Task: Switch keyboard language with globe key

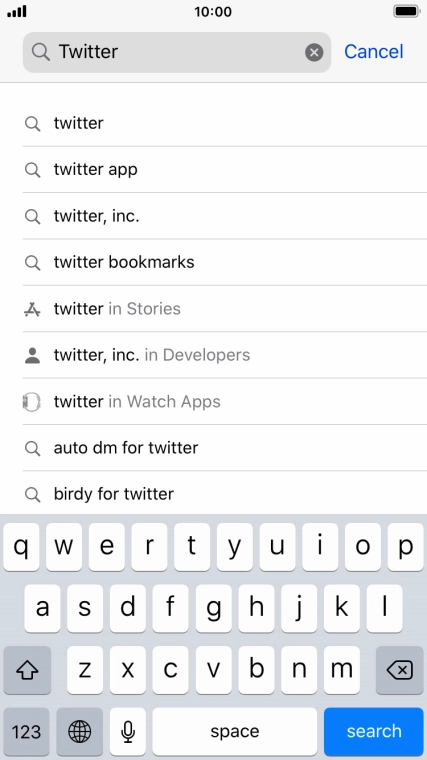Action: [79, 731]
